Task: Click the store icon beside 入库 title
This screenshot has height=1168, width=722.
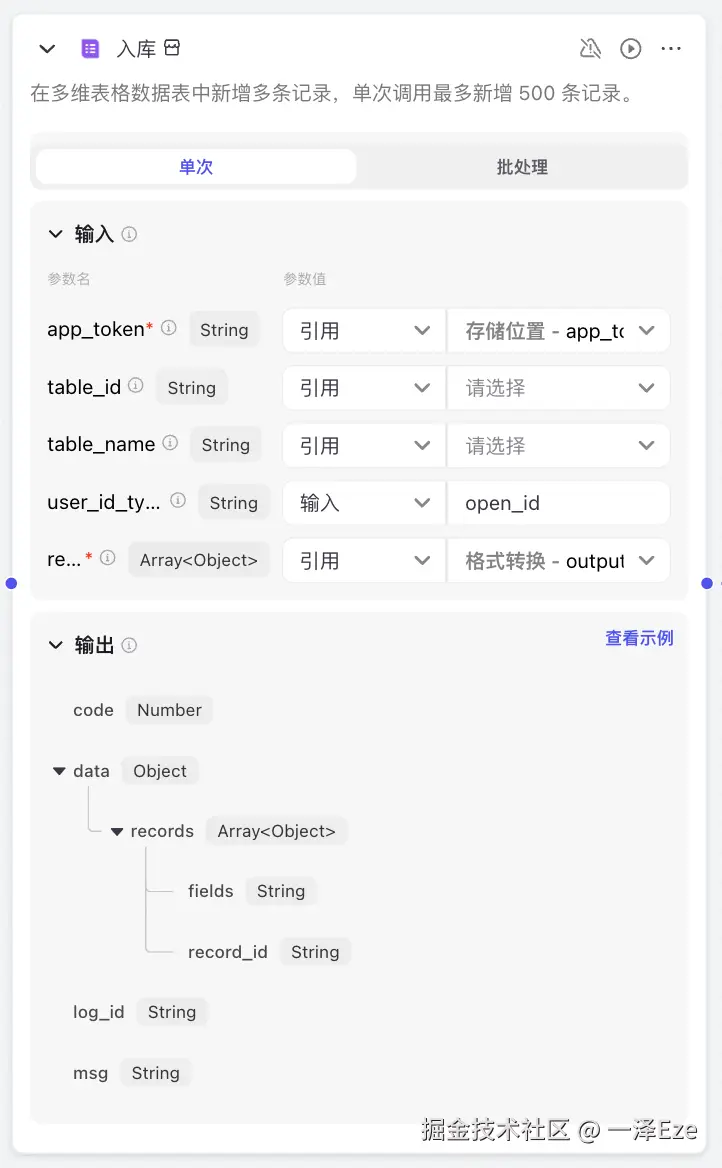Action: pyautogui.click(x=172, y=48)
